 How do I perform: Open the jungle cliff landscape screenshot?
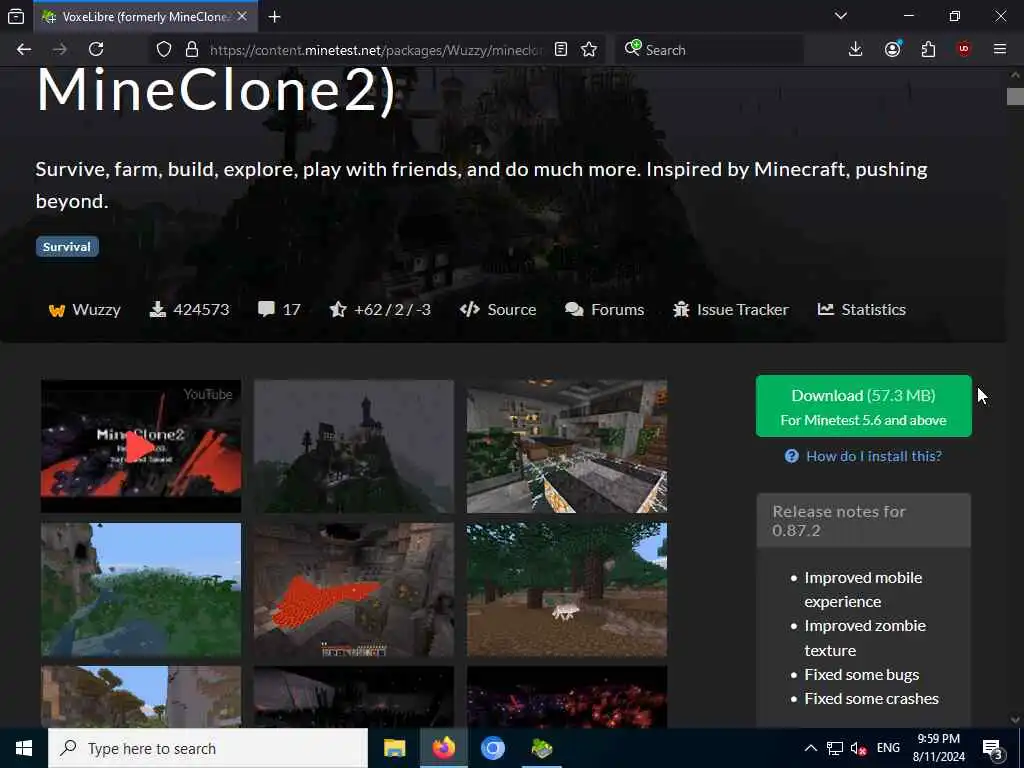140,589
